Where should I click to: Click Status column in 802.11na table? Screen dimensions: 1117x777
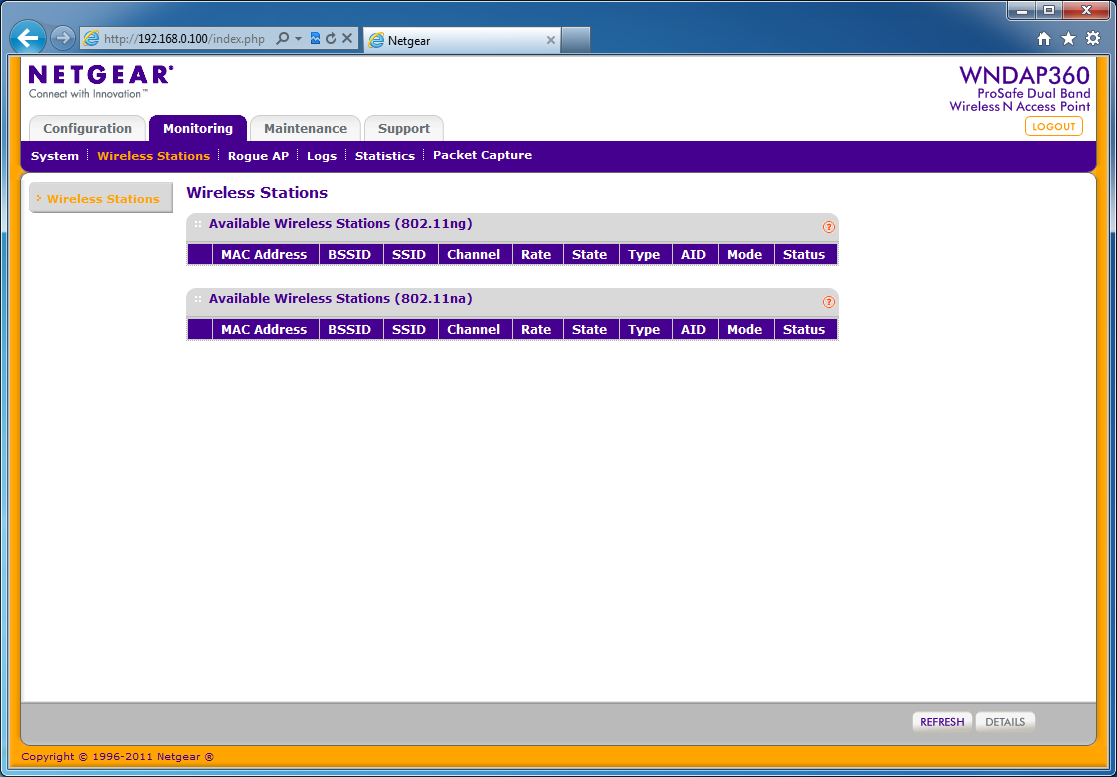(804, 329)
